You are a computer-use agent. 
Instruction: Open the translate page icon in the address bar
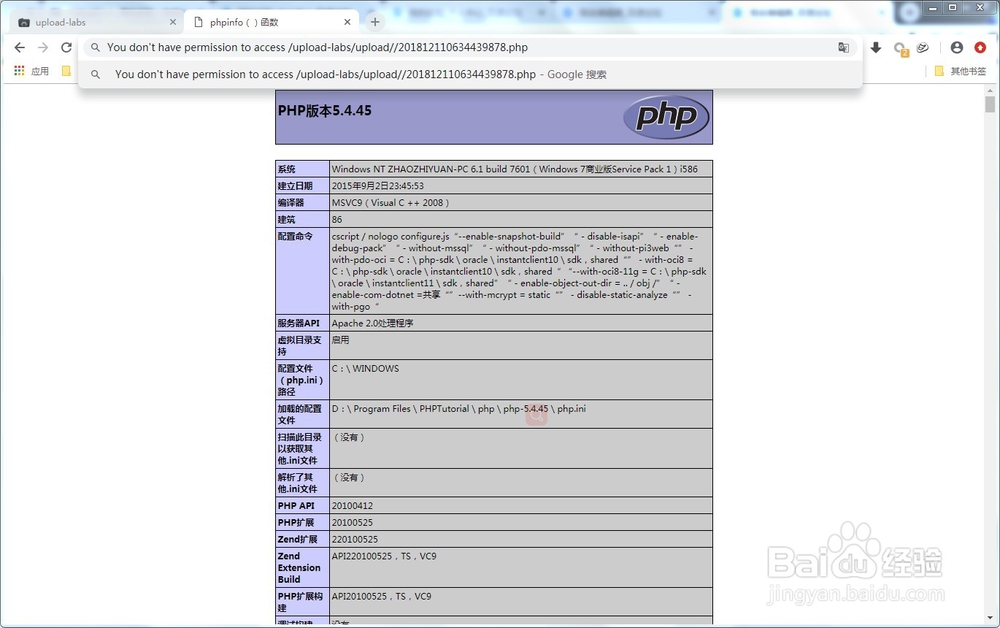coord(843,47)
